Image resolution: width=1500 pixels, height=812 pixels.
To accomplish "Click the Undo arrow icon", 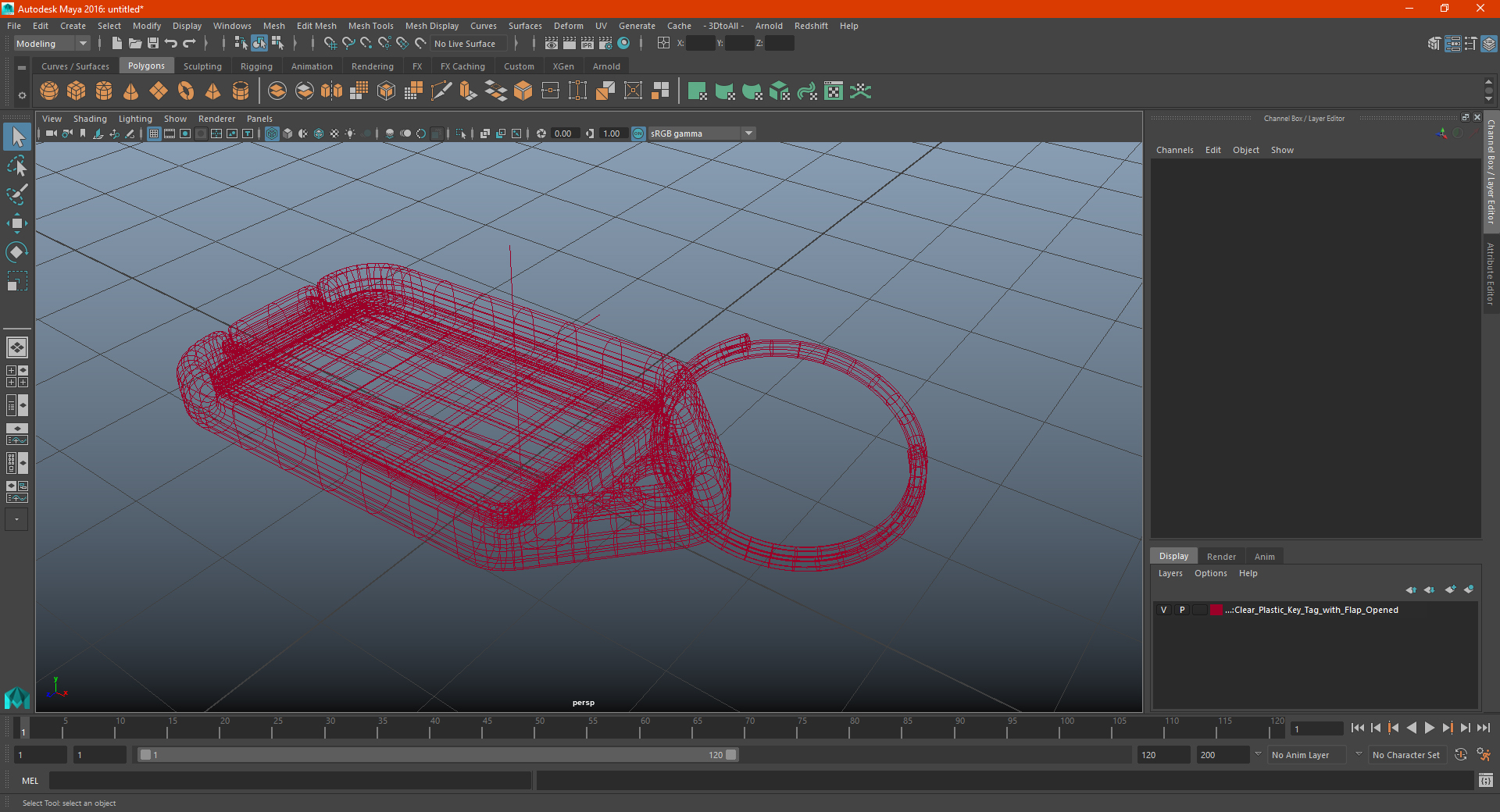I will [170, 44].
